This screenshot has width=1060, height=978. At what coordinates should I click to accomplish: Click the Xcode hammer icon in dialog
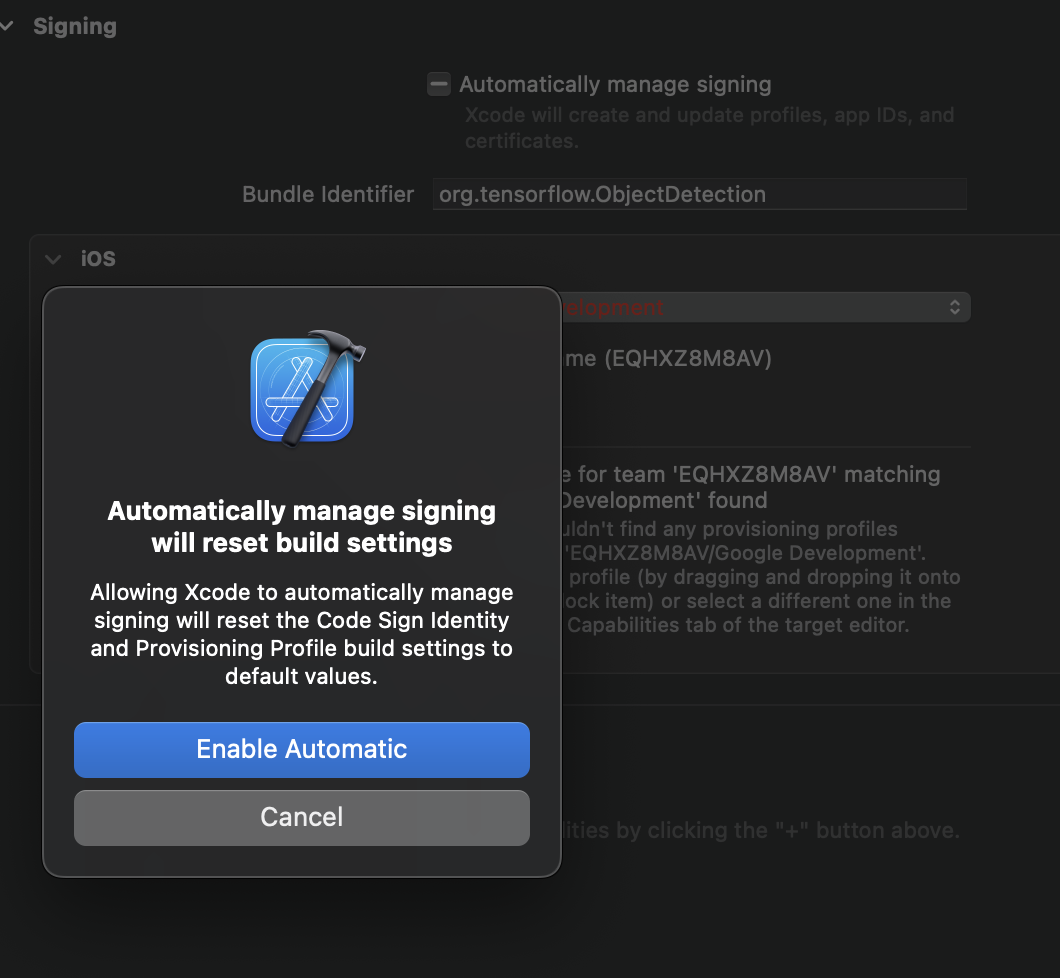coord(308,389)
